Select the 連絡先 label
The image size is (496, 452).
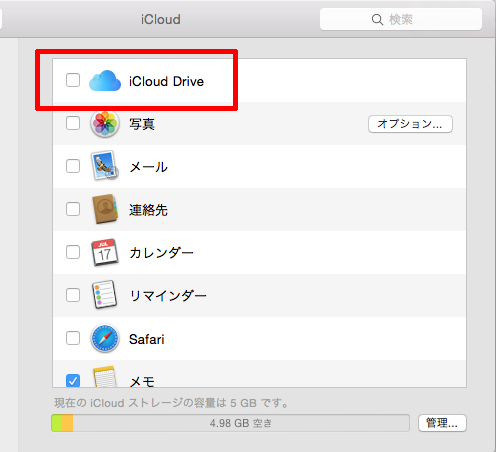pos(148,210)
